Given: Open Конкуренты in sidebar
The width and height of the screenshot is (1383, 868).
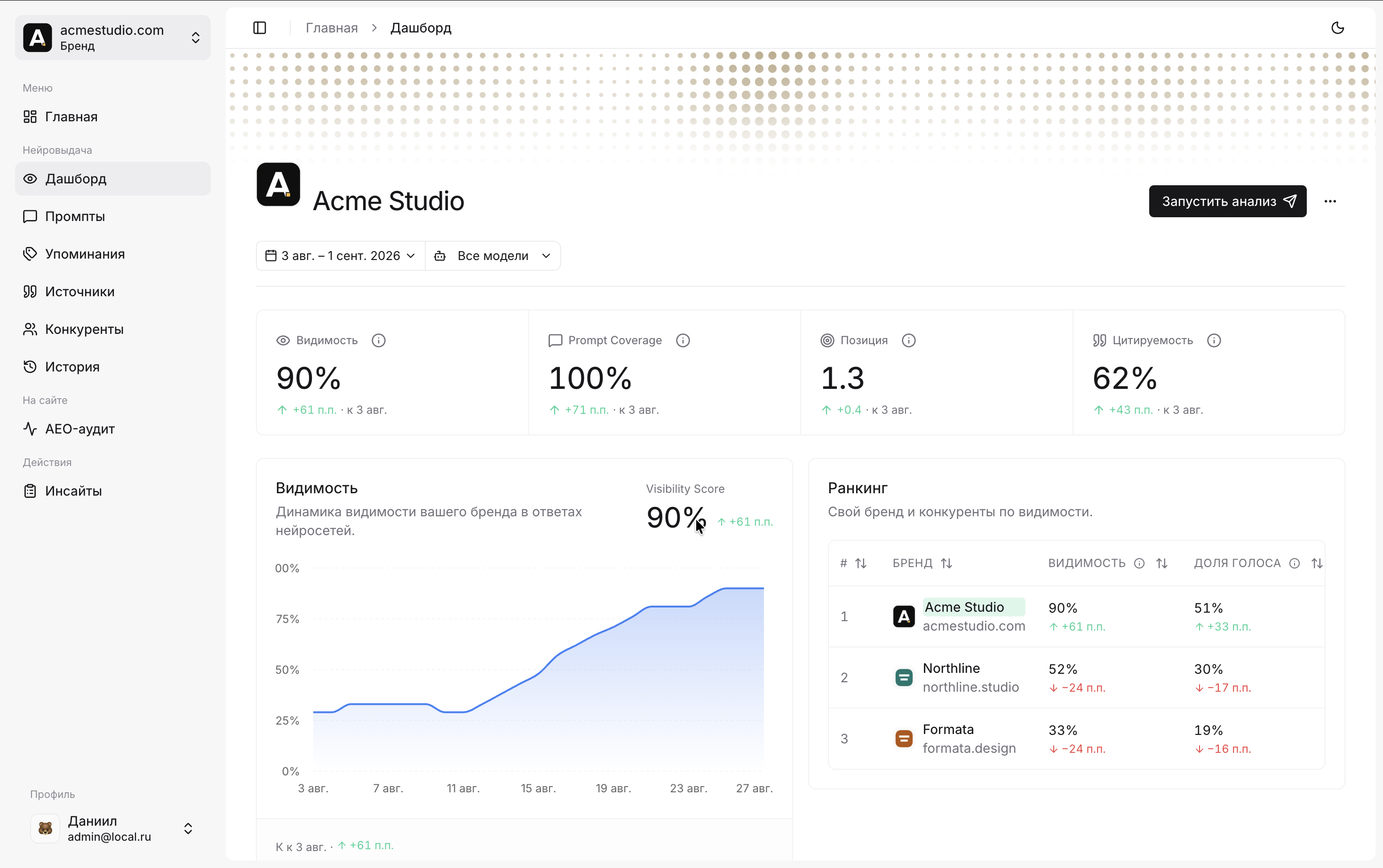Looking at the screenshot, I should [x=112, y=329].
